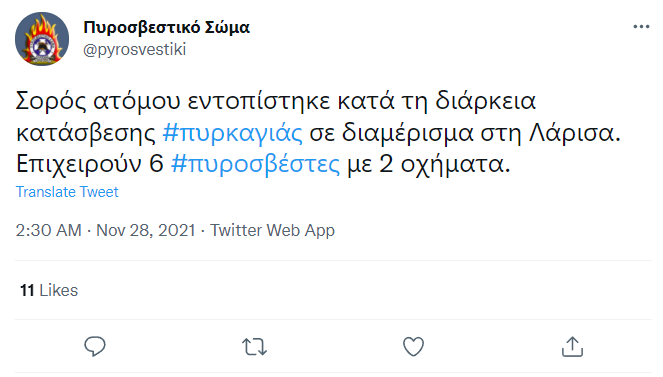Open the Twitter Web App source link

(272, 230)
